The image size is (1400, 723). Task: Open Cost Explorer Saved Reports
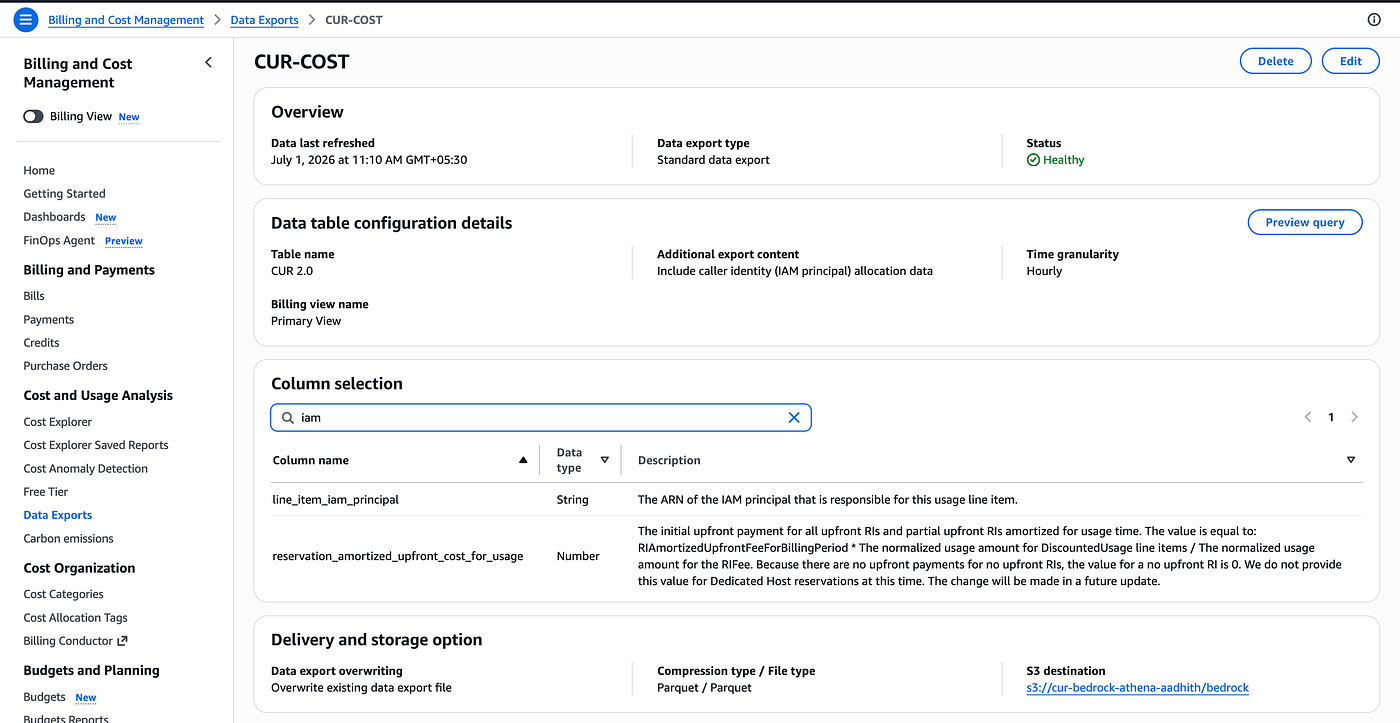[96, 445]
